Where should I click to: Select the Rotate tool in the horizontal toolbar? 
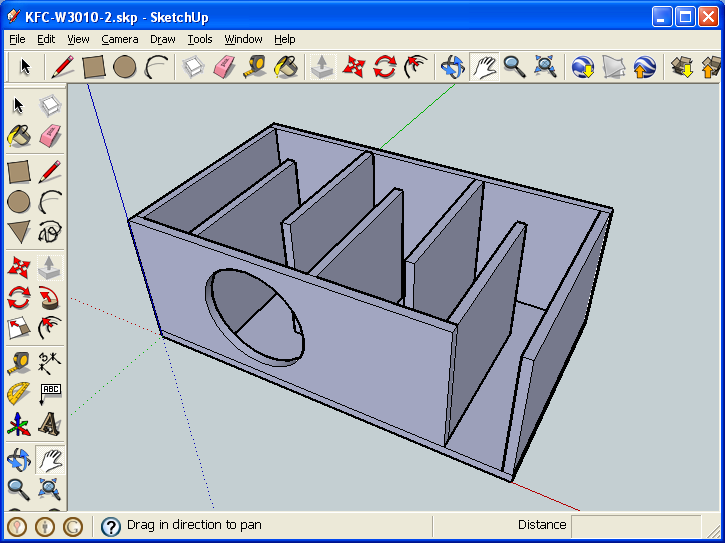pyautogui.click(x=385, y=67)
